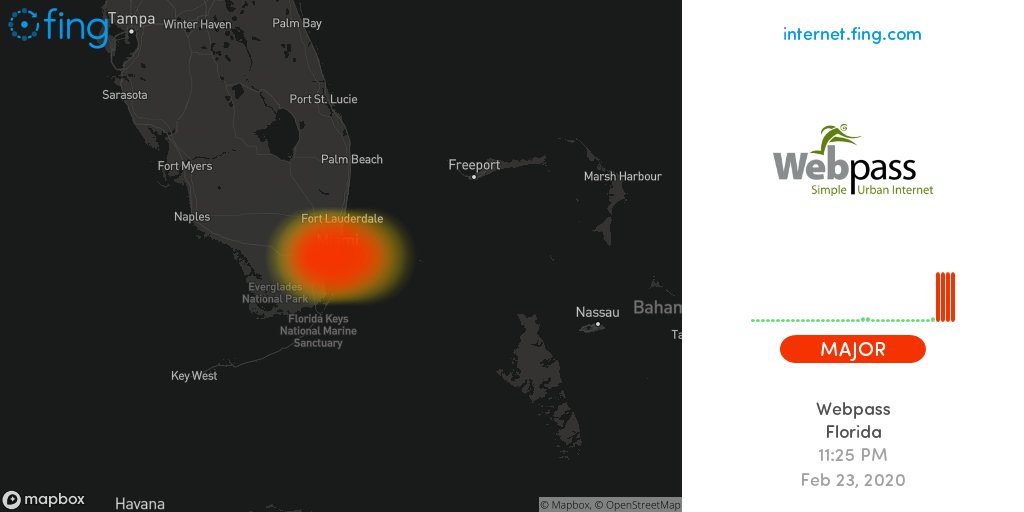Click the Florida region text

coord(853,432)
